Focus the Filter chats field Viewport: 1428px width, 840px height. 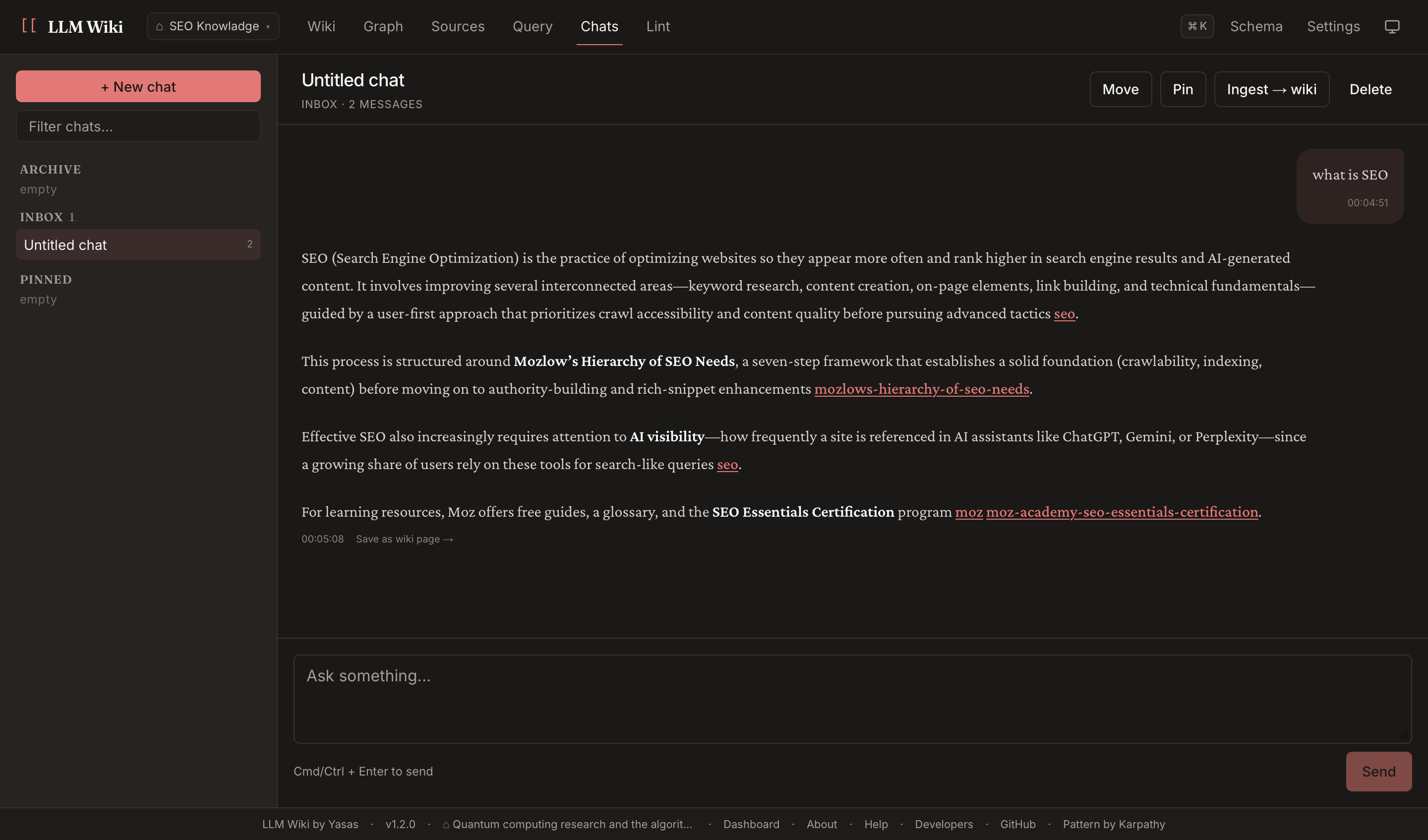(x=138, y=126)
